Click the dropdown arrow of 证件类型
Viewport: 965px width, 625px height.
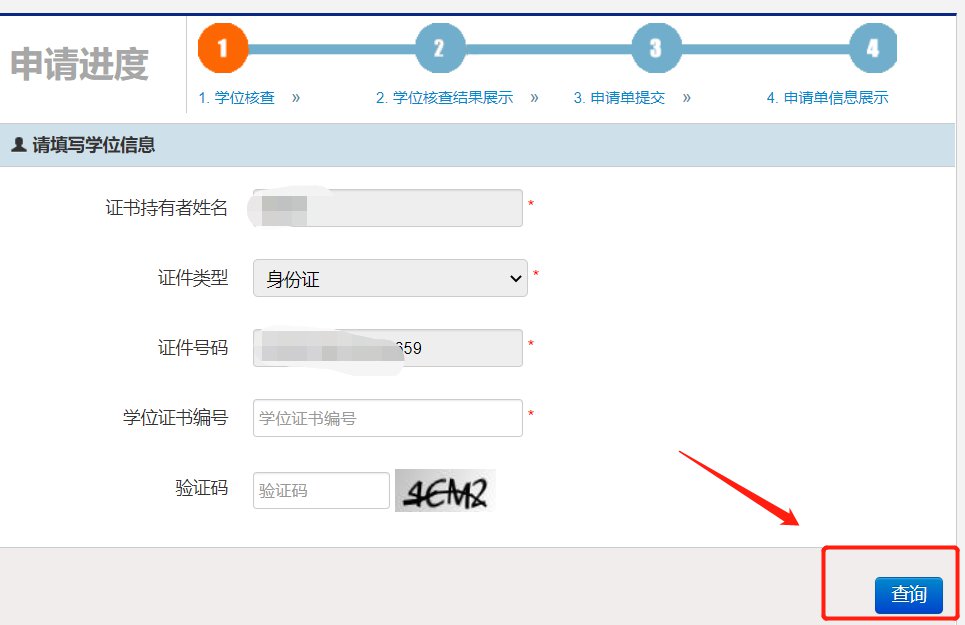pos(516,279)
